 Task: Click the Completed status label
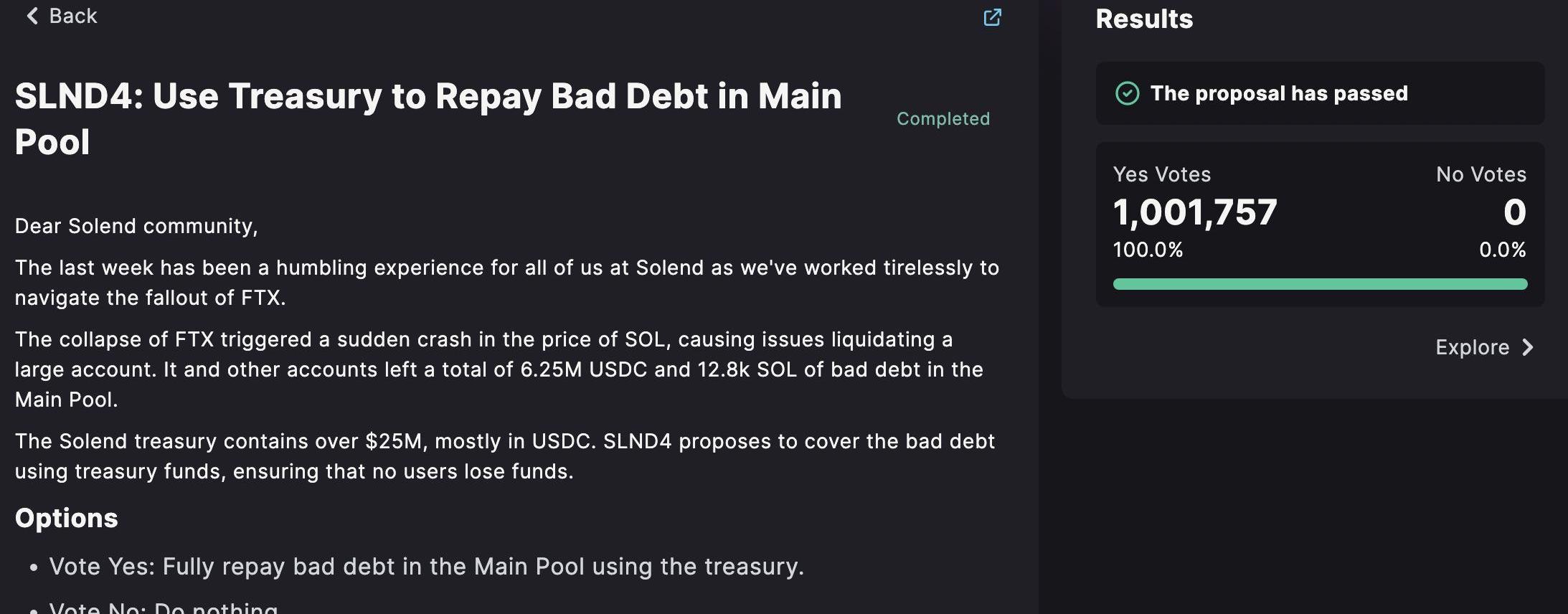[943, 118]
